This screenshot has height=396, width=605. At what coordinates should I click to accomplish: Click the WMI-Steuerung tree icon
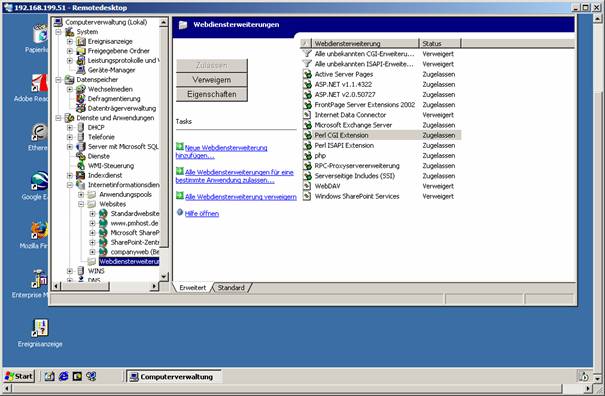[x=81, y=166]
